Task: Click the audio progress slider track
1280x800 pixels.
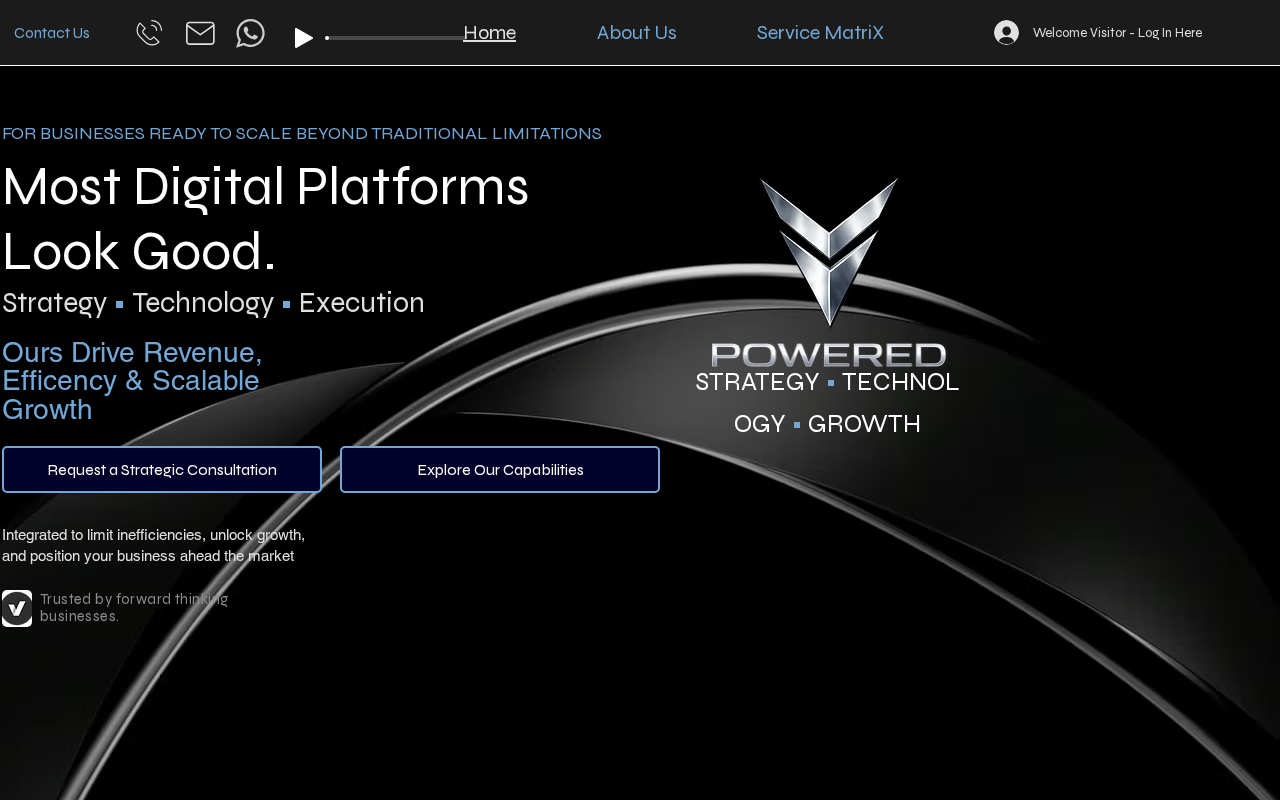Action: (x=395, y=38)
